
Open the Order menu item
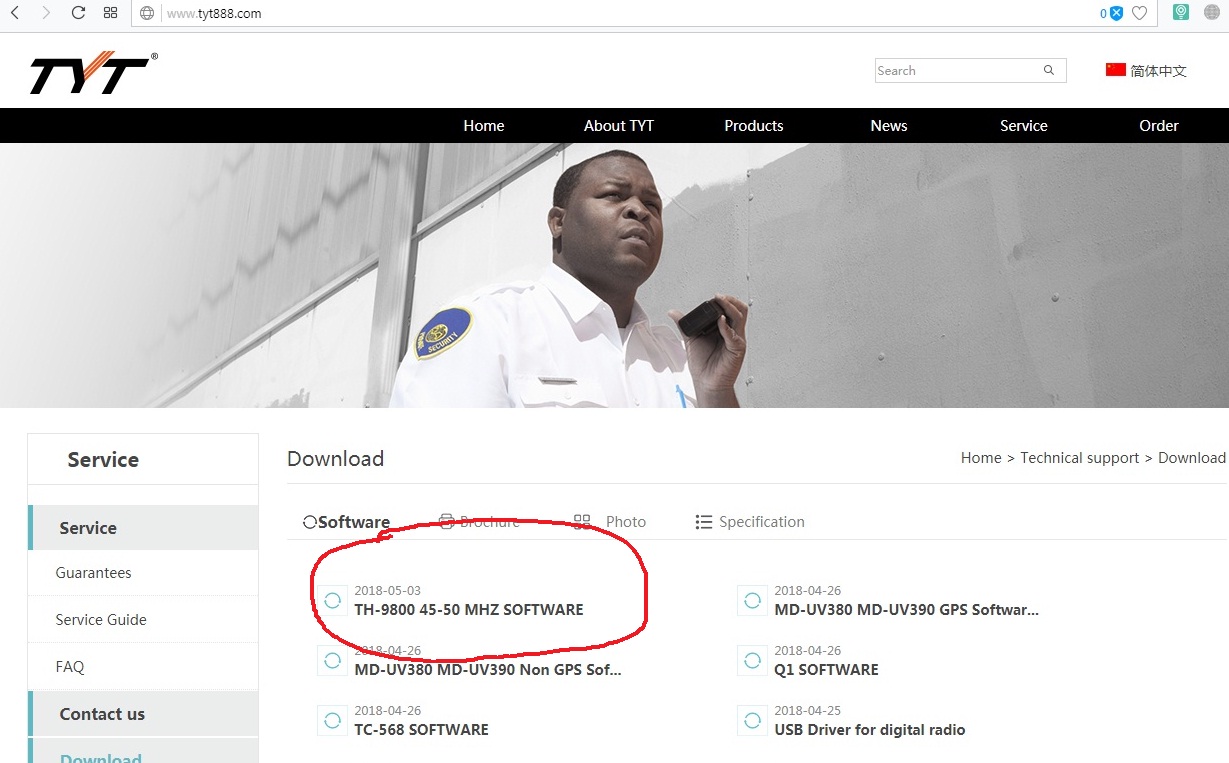[x=1159, y=126]
